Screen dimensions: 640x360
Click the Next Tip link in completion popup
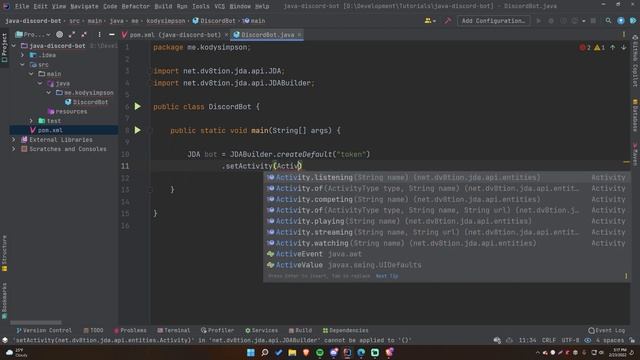click(387, 276)
